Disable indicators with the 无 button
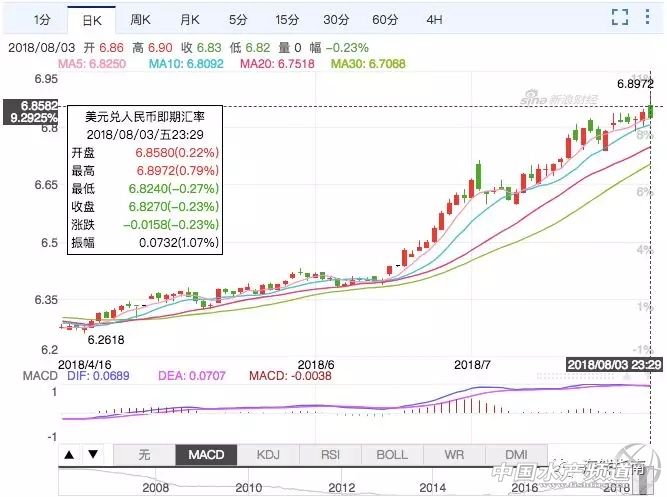Viewport: 667px width, 497px height. pos(144,454)
